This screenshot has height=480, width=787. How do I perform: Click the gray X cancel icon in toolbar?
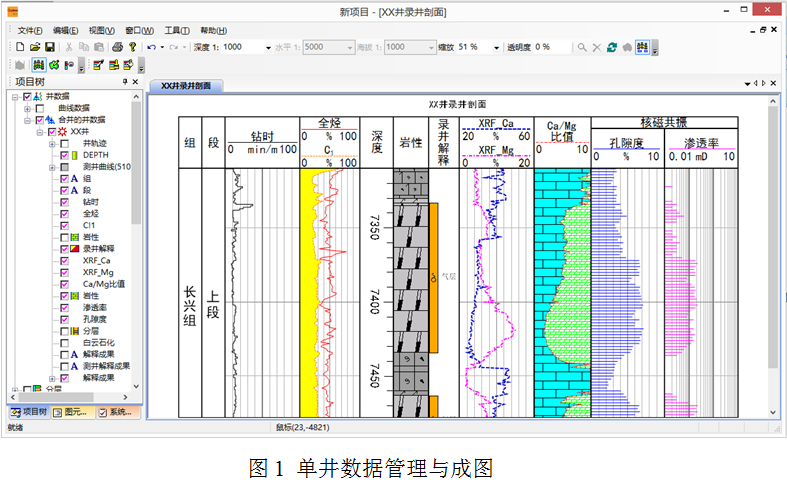[597, 47]
